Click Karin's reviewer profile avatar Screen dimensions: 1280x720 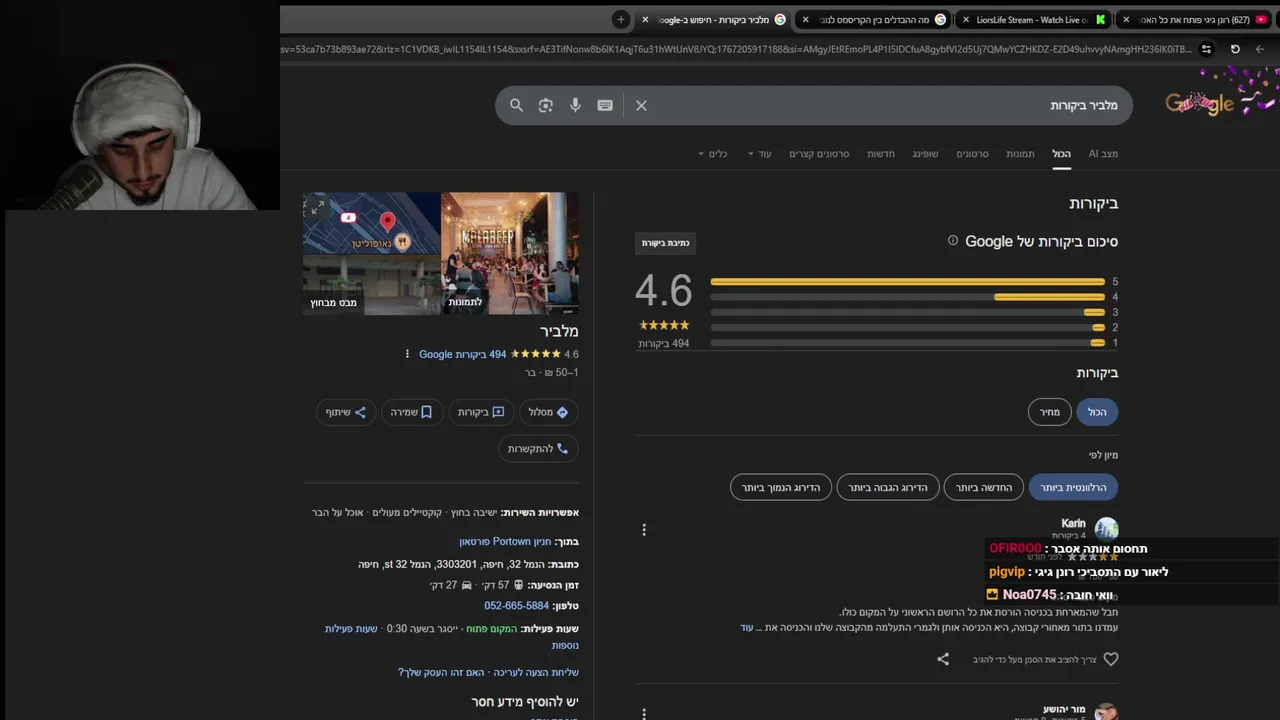[1106, 529]
